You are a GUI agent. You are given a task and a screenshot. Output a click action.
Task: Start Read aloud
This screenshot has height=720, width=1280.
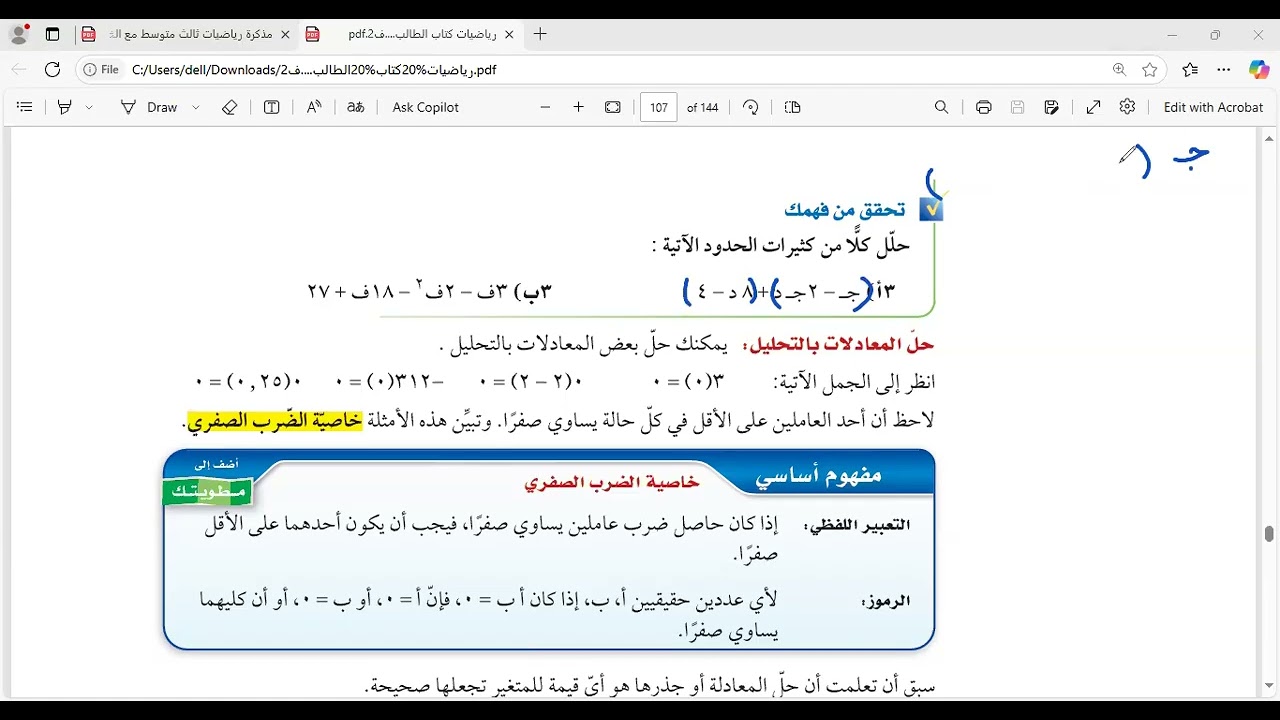click(x=314, y=107)
